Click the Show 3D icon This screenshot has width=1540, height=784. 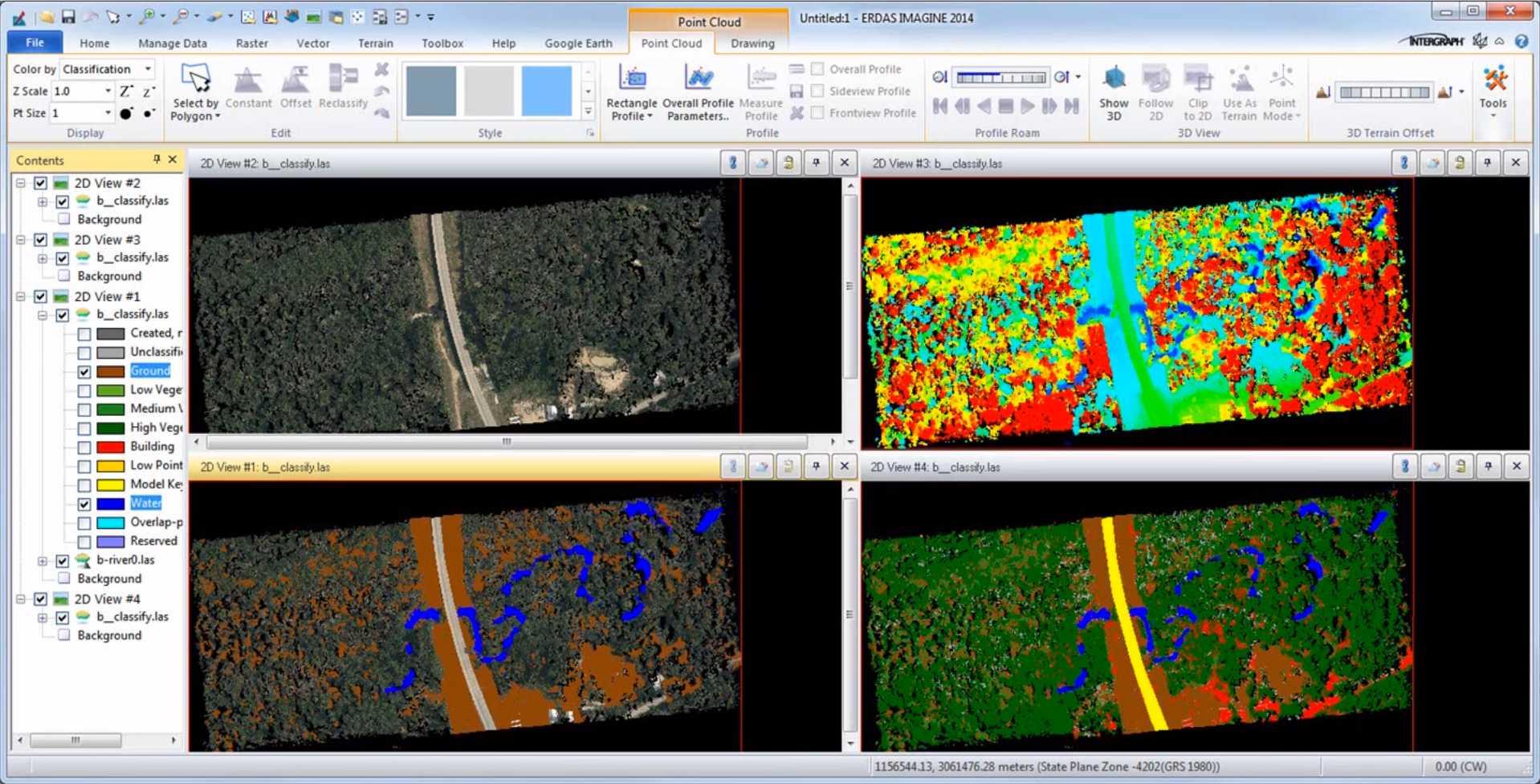pos(1114,92)
